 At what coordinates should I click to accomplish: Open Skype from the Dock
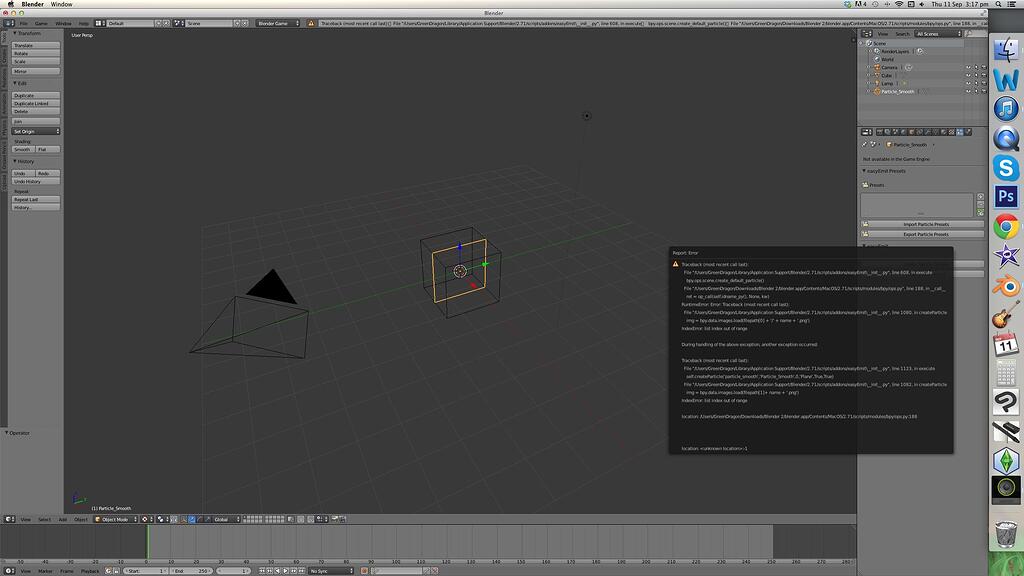[1006, 168]
